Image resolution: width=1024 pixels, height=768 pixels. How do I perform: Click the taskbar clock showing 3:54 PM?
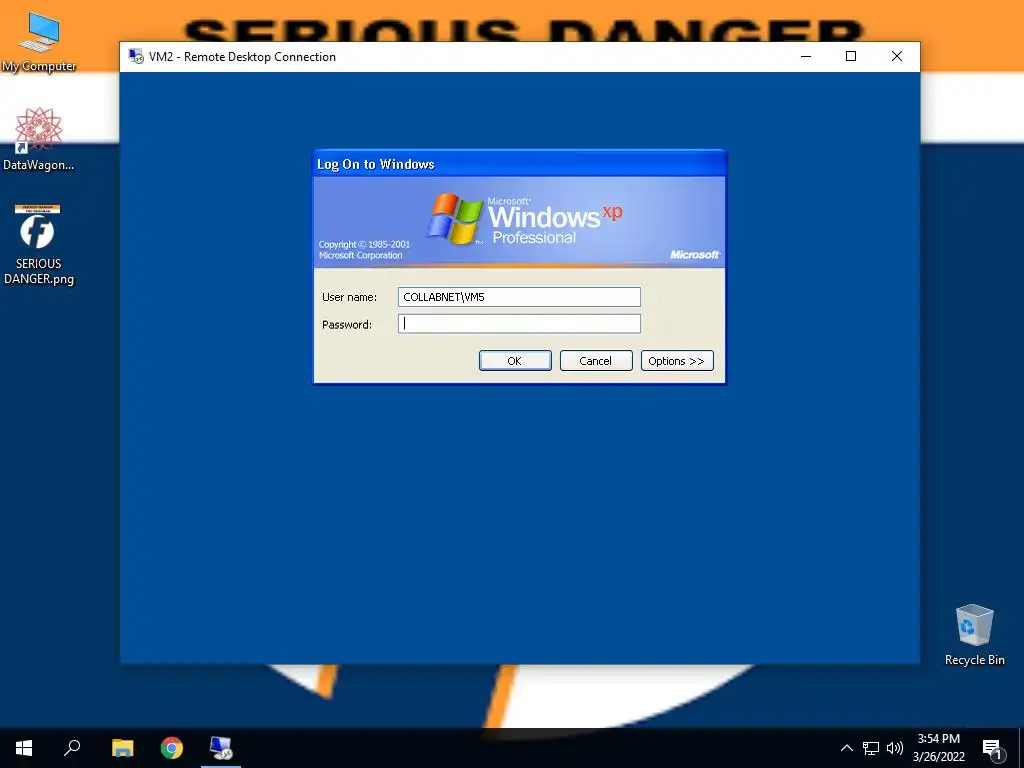[938, 748]
